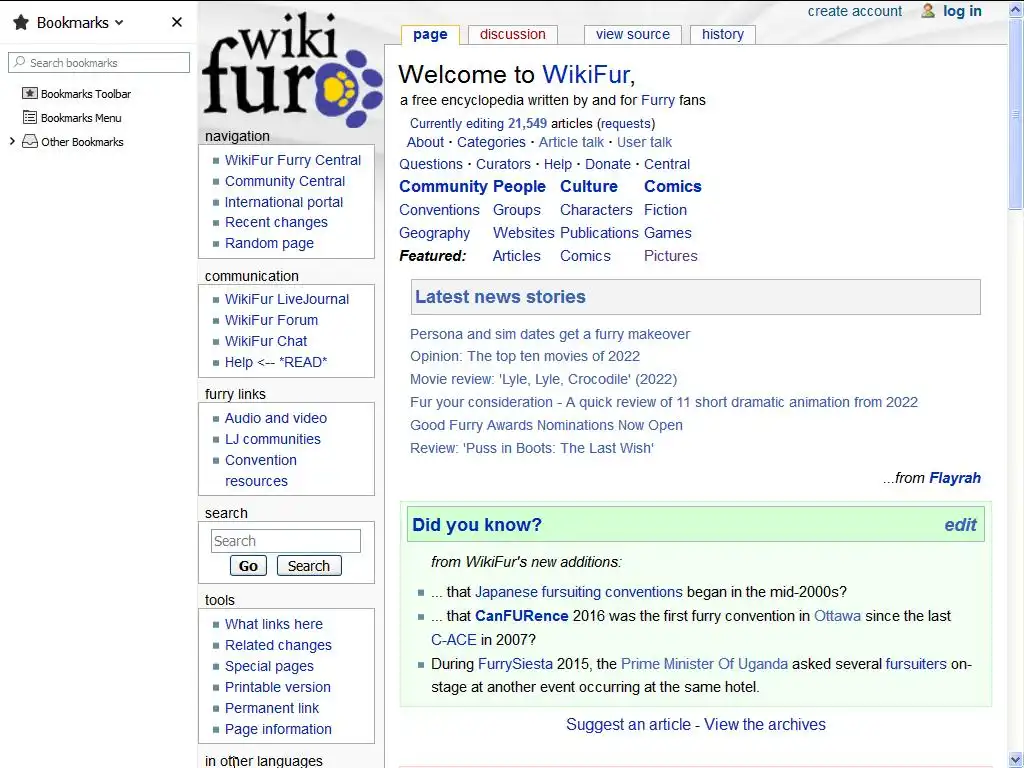Open Printable version
Viewport: 1024px width, 768px height.
pyautogui.click(x=278, y=687)
